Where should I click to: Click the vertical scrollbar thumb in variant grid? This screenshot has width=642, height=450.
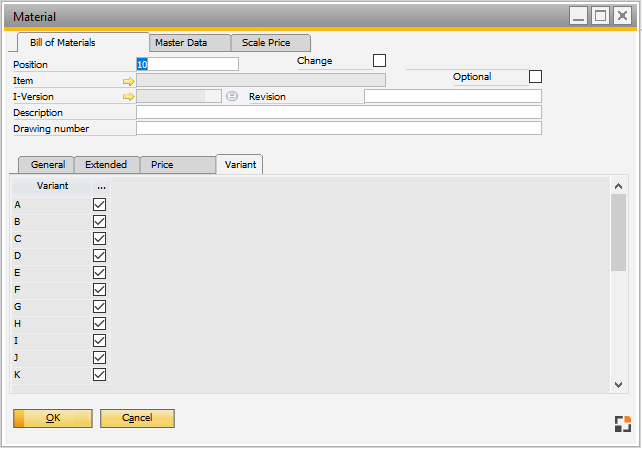(618, 232)
